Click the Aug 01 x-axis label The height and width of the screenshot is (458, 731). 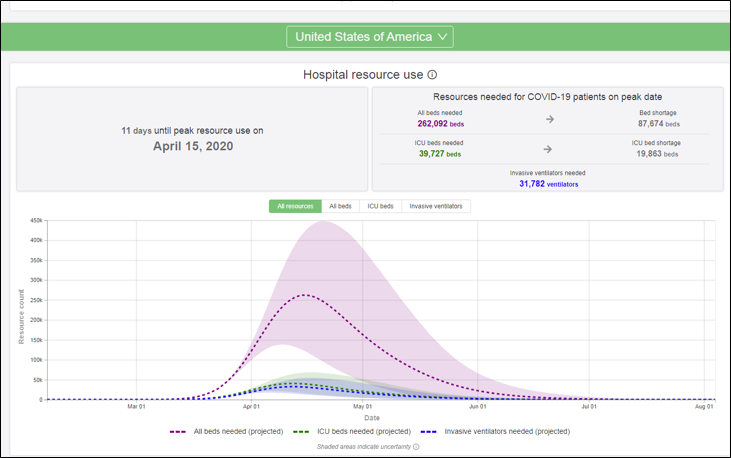pos(704,407)
